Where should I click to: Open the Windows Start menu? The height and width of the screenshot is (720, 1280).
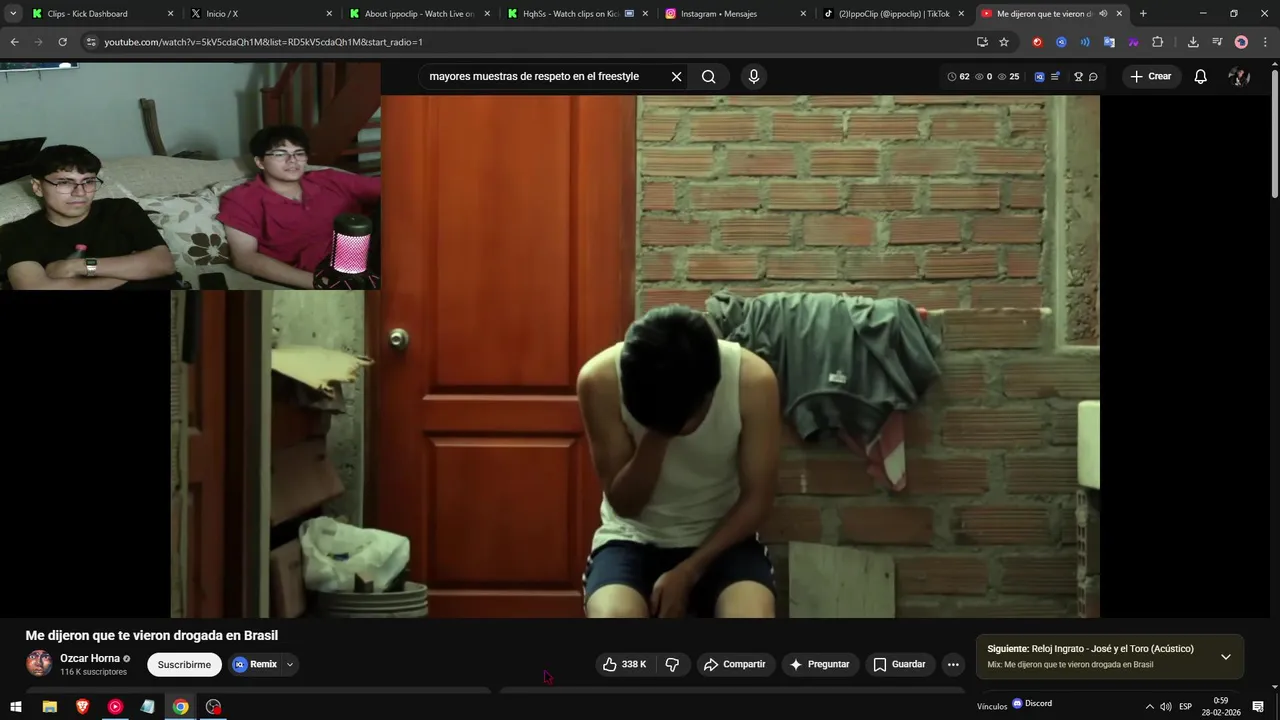(x=16, y=707)
